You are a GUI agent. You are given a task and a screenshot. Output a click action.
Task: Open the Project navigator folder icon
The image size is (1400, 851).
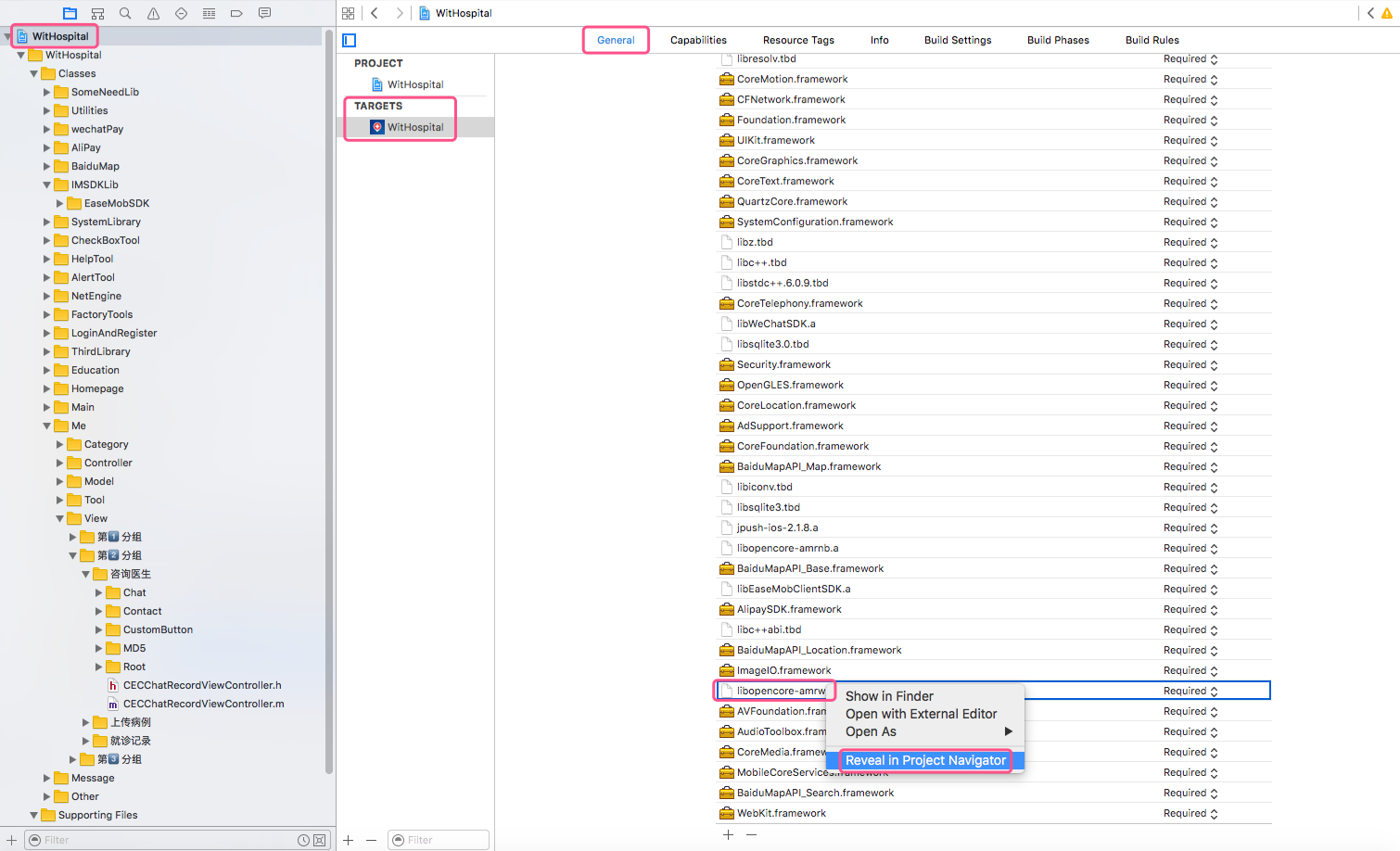70,13
